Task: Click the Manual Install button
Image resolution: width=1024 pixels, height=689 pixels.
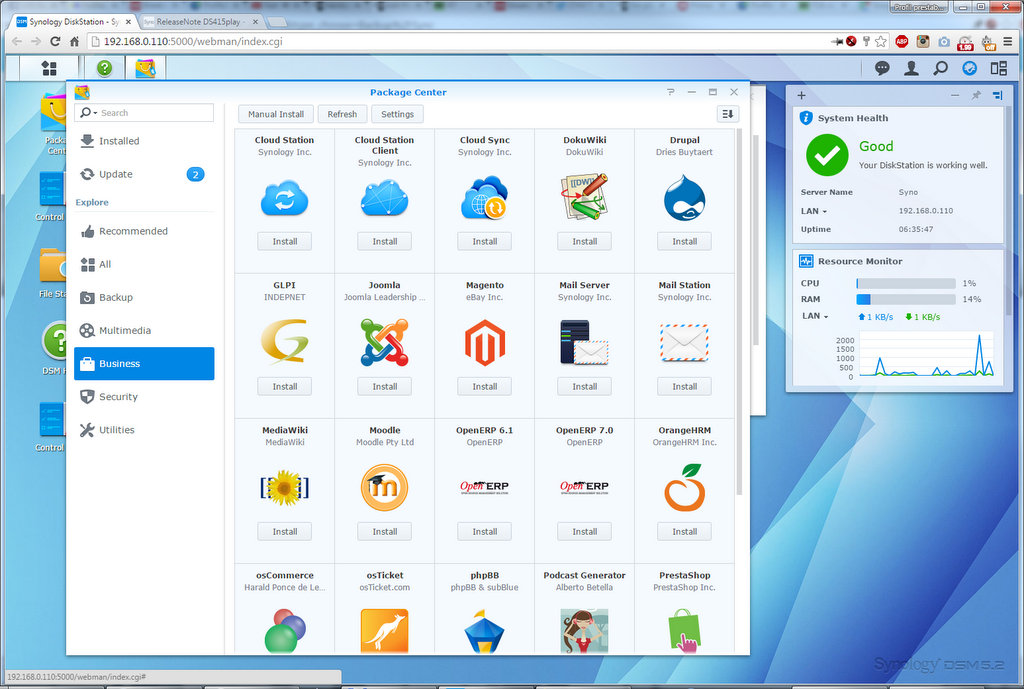Action: pyautogui.click(x=276, y=114)
